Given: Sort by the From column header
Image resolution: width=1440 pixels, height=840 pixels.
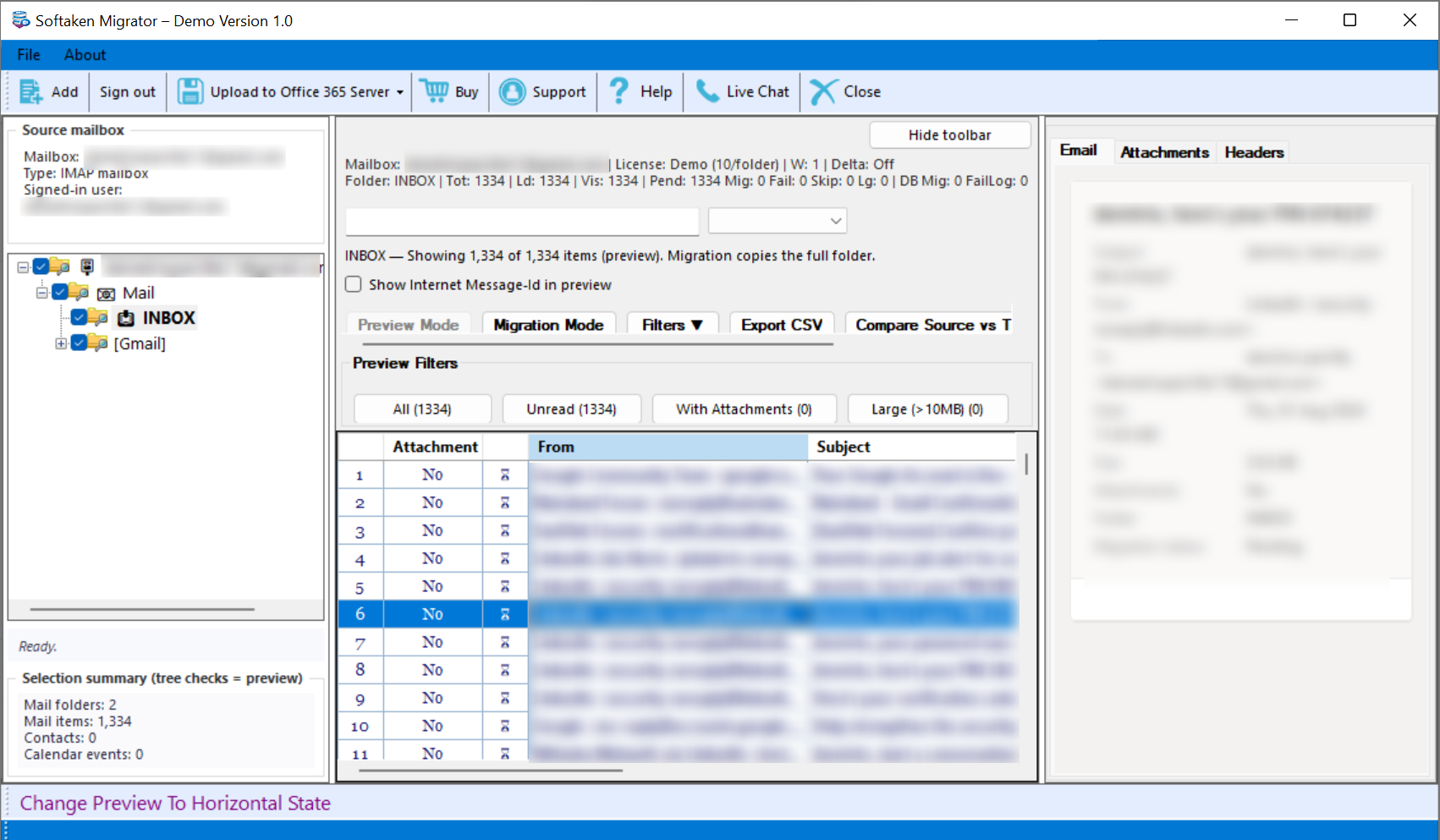Looking at the screenshot, I should coord(668,447).
